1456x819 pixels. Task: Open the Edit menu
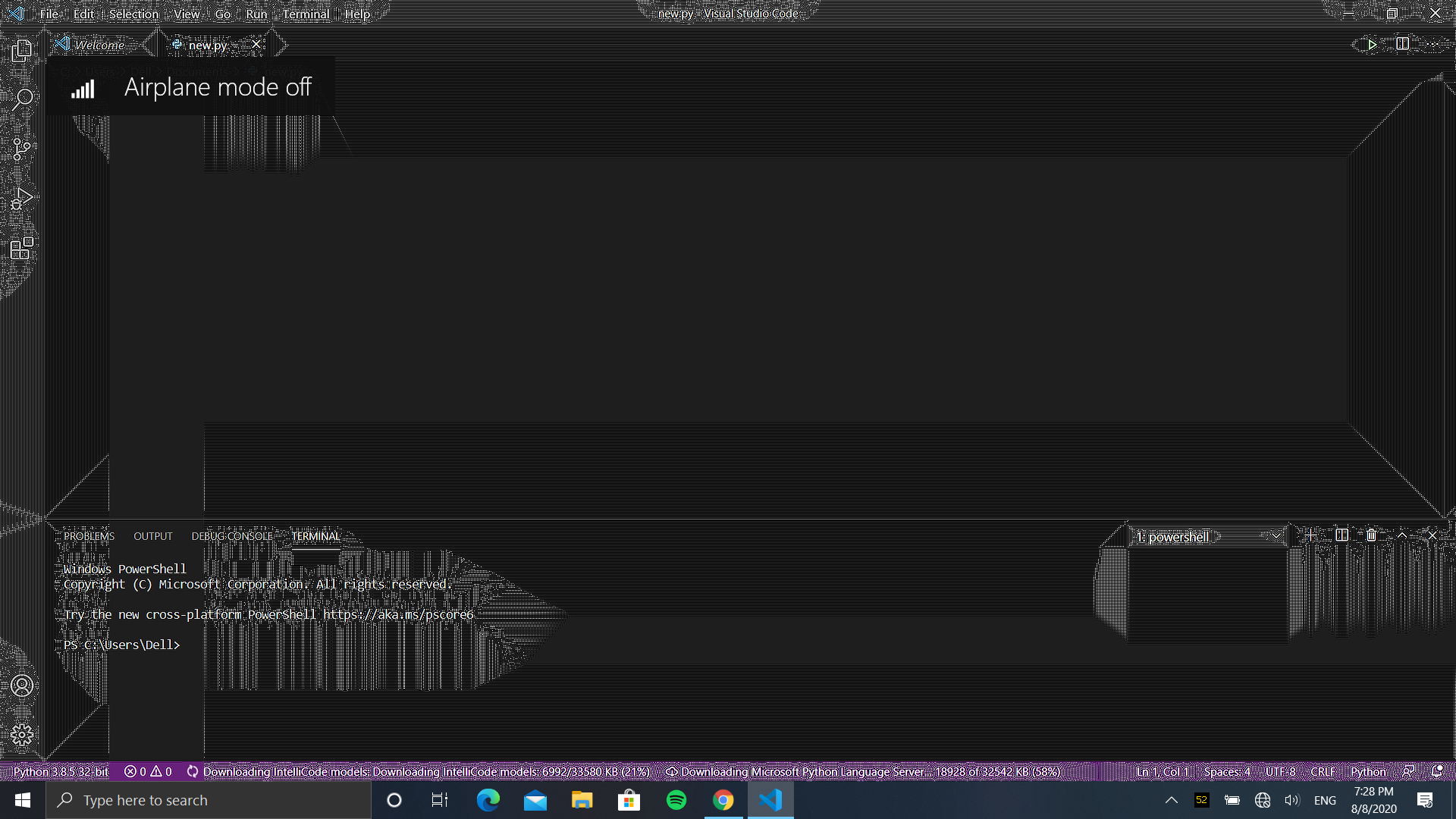coord(83,14)
